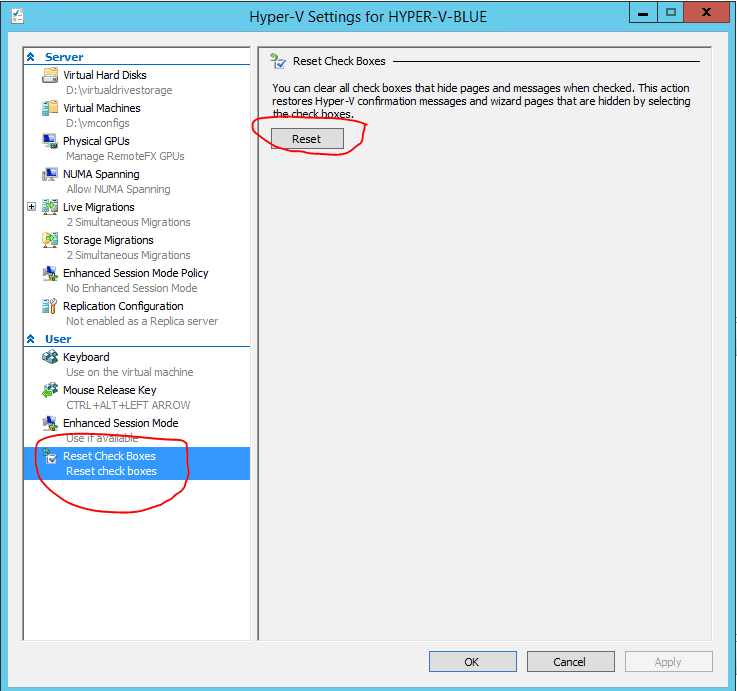Click the Cancel button
This screenshot has width=737, height=691.
coord(570,662)
